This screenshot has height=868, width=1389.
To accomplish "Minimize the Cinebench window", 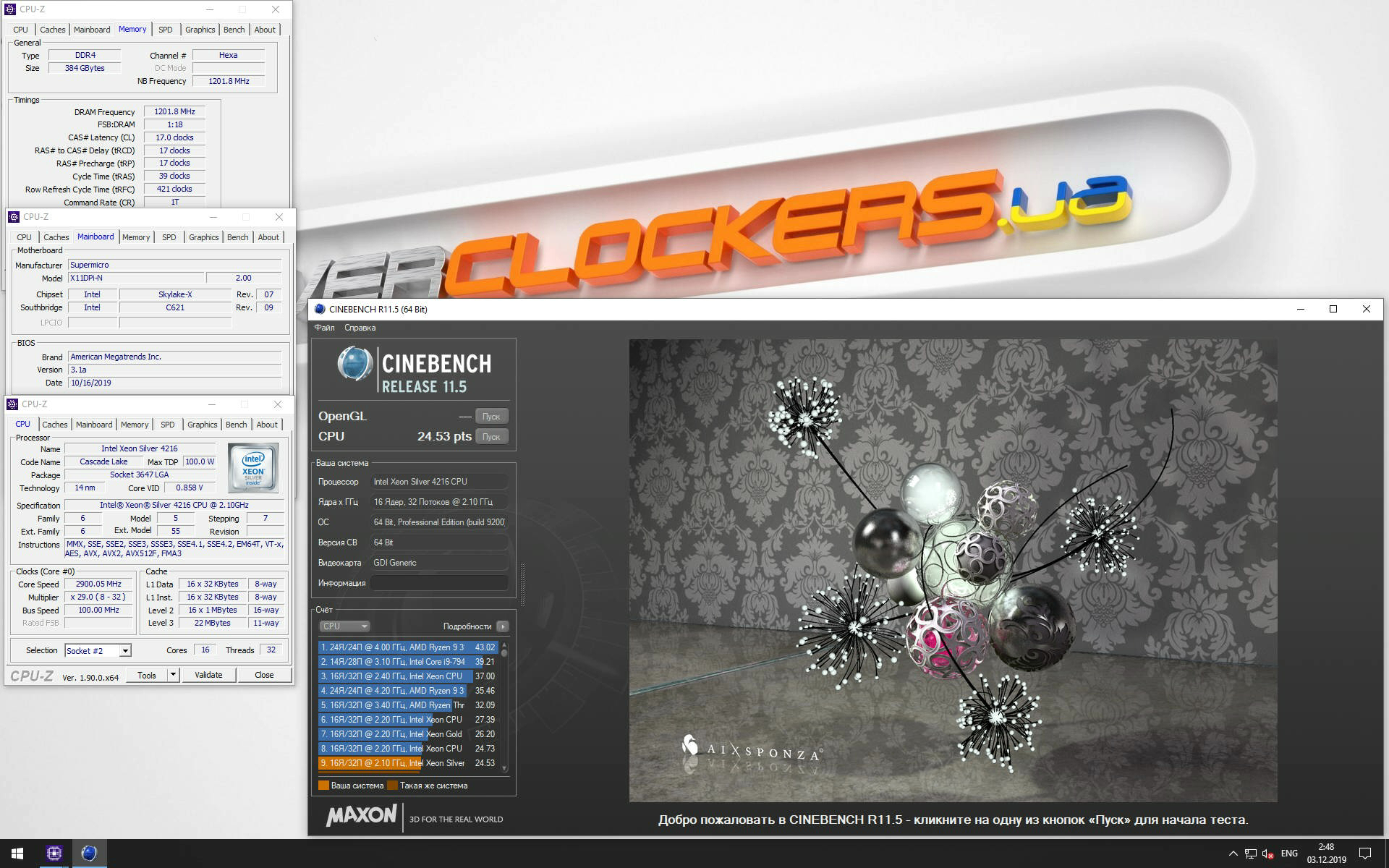I will [x=1301, y=309].
